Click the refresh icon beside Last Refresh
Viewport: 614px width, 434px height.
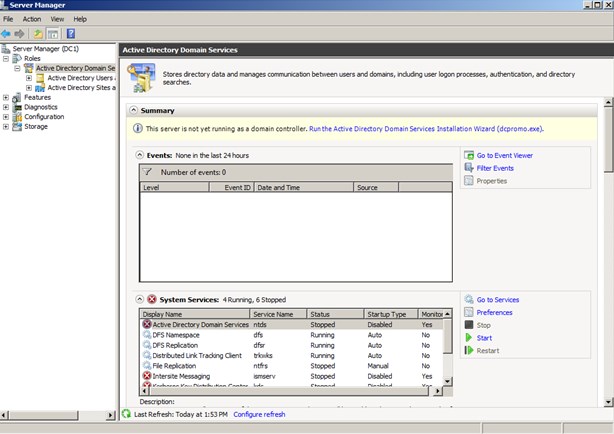click(126, 414)
